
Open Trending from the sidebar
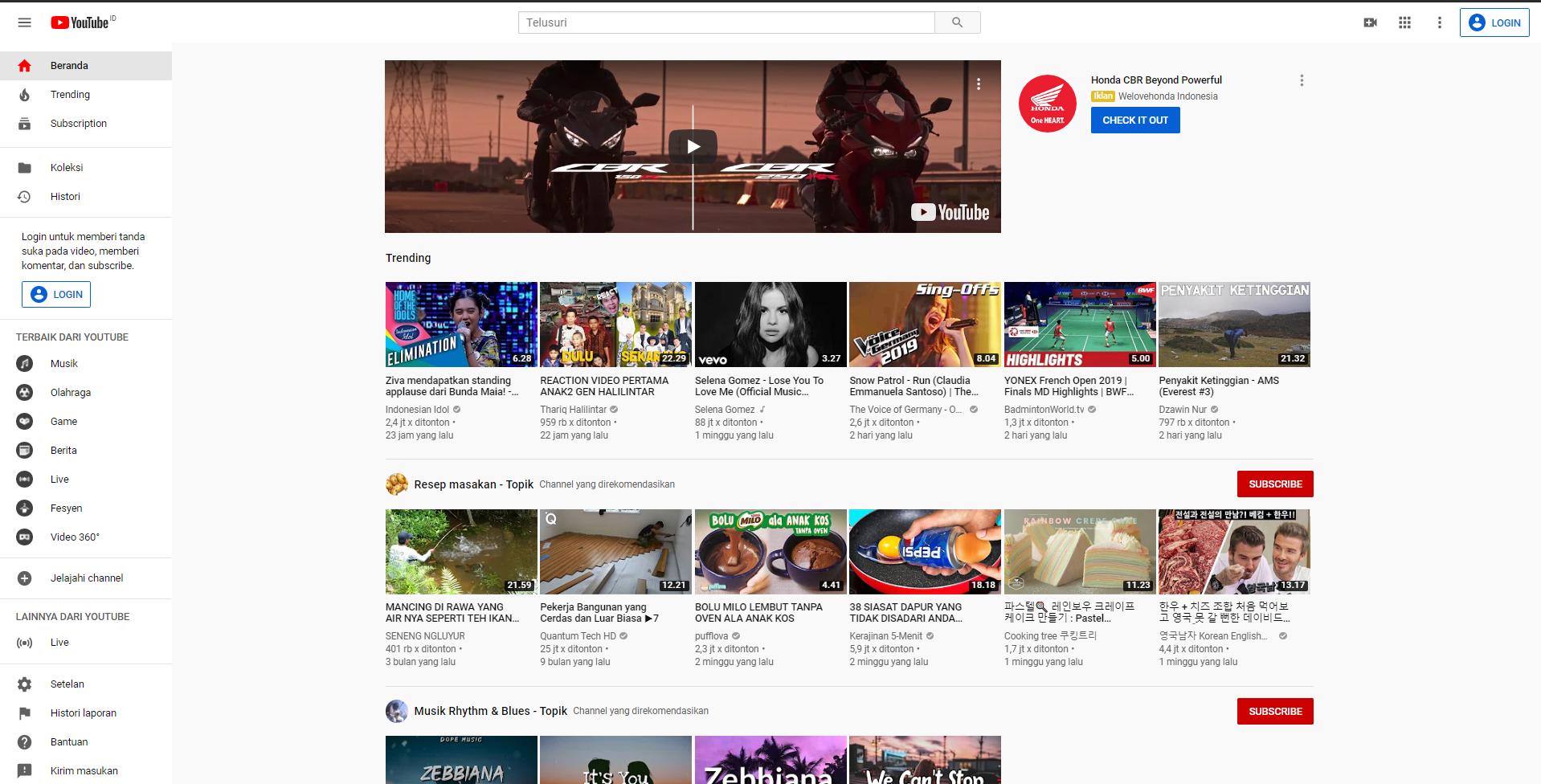click(86, 95)
